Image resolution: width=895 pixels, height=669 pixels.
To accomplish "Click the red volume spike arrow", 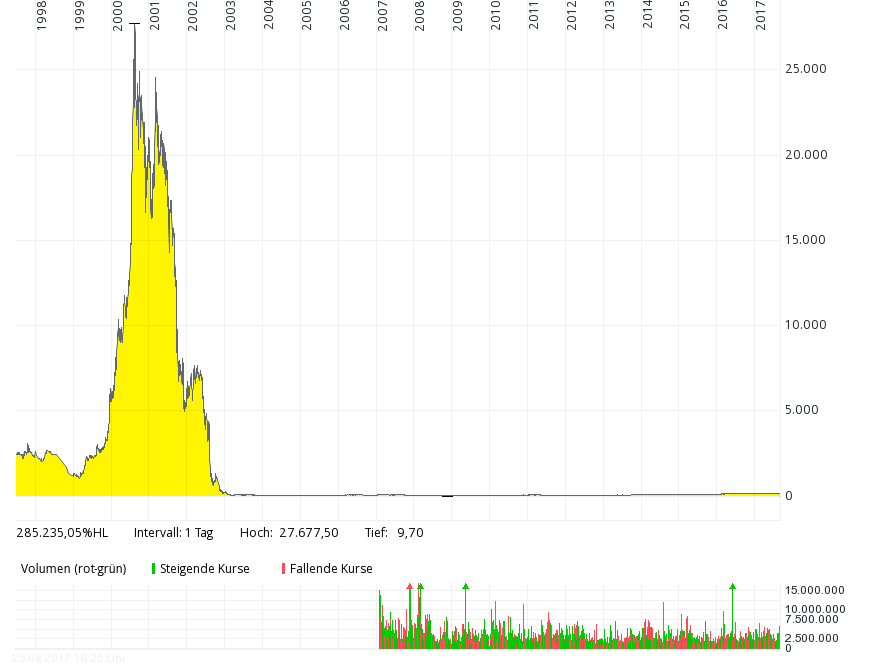I will tap(409, 587).
